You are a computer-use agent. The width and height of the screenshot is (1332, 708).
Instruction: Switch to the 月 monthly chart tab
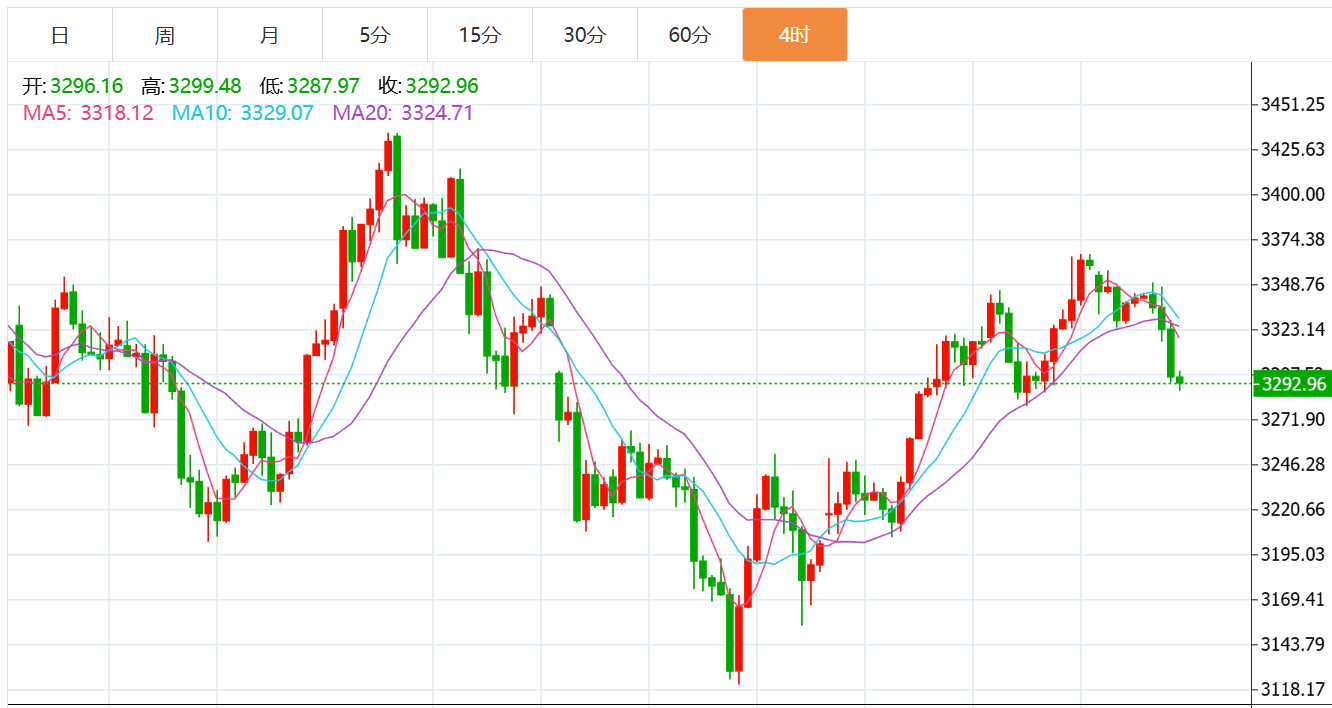pyautogui.click(x=270, y=35)
